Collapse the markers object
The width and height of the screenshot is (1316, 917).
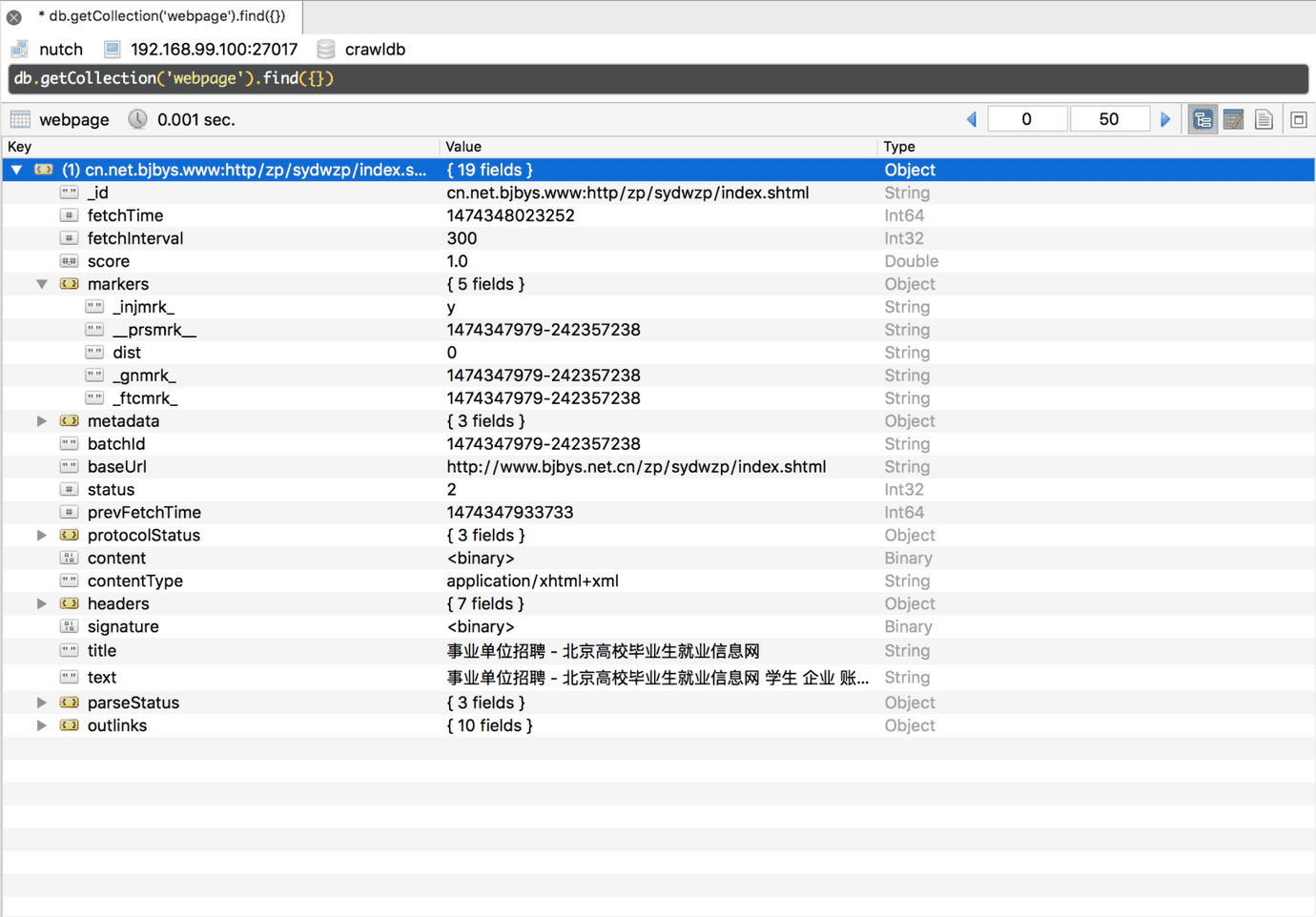(42, 283)
